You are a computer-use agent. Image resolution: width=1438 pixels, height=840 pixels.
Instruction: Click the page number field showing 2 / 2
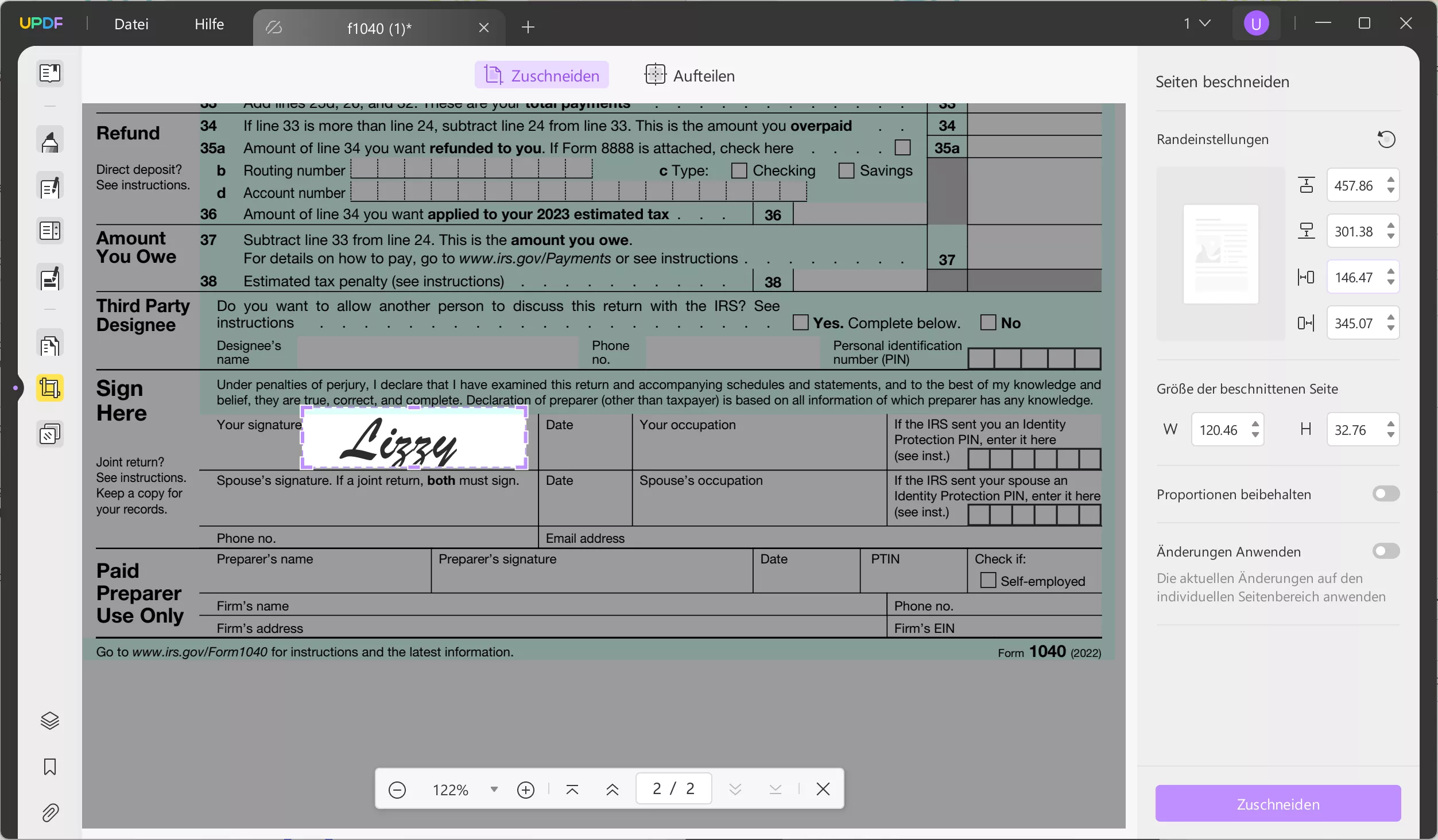[x=672, y=788]
